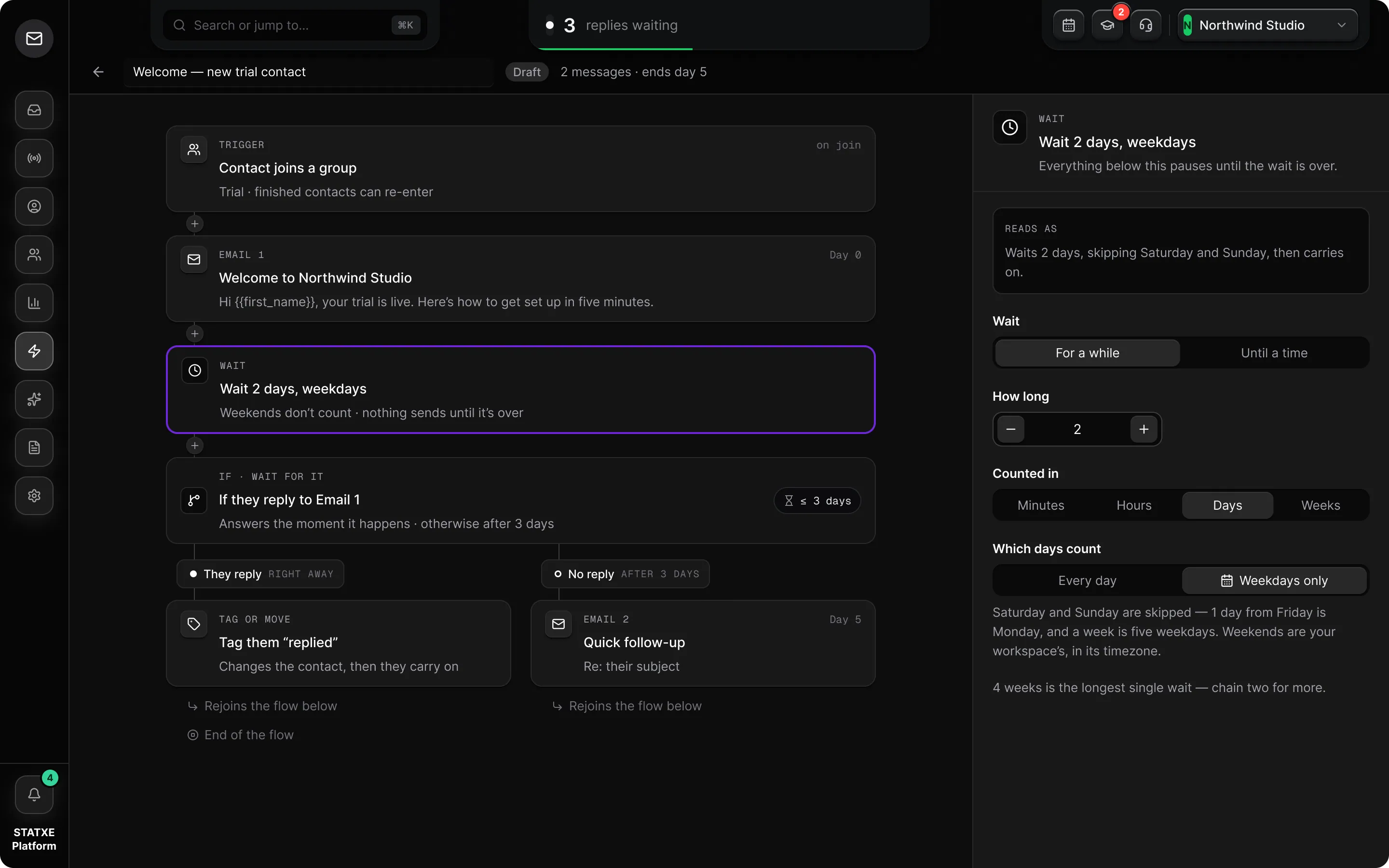Add a step below the Trigger card
The image size is (1389, 868).
tap(194, 224)
